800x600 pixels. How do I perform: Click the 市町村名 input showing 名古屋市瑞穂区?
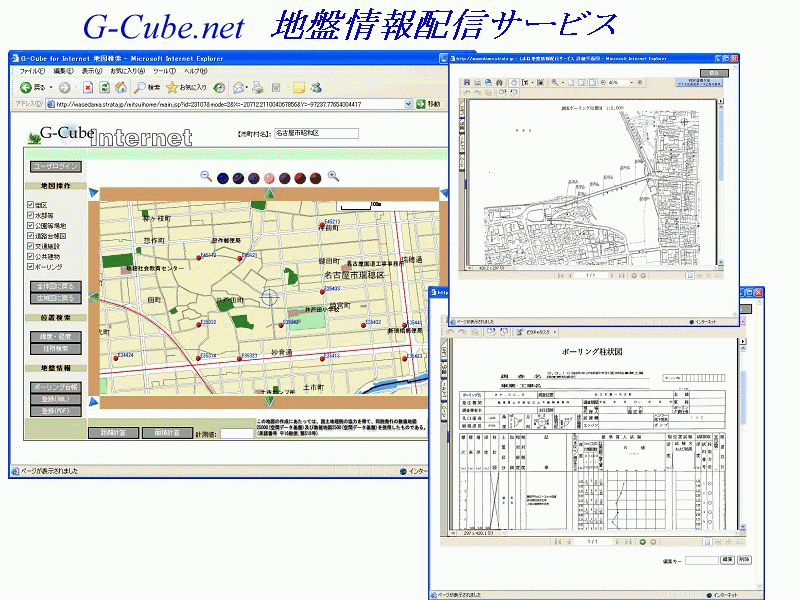pyautogui.click(x=315, y=132)
